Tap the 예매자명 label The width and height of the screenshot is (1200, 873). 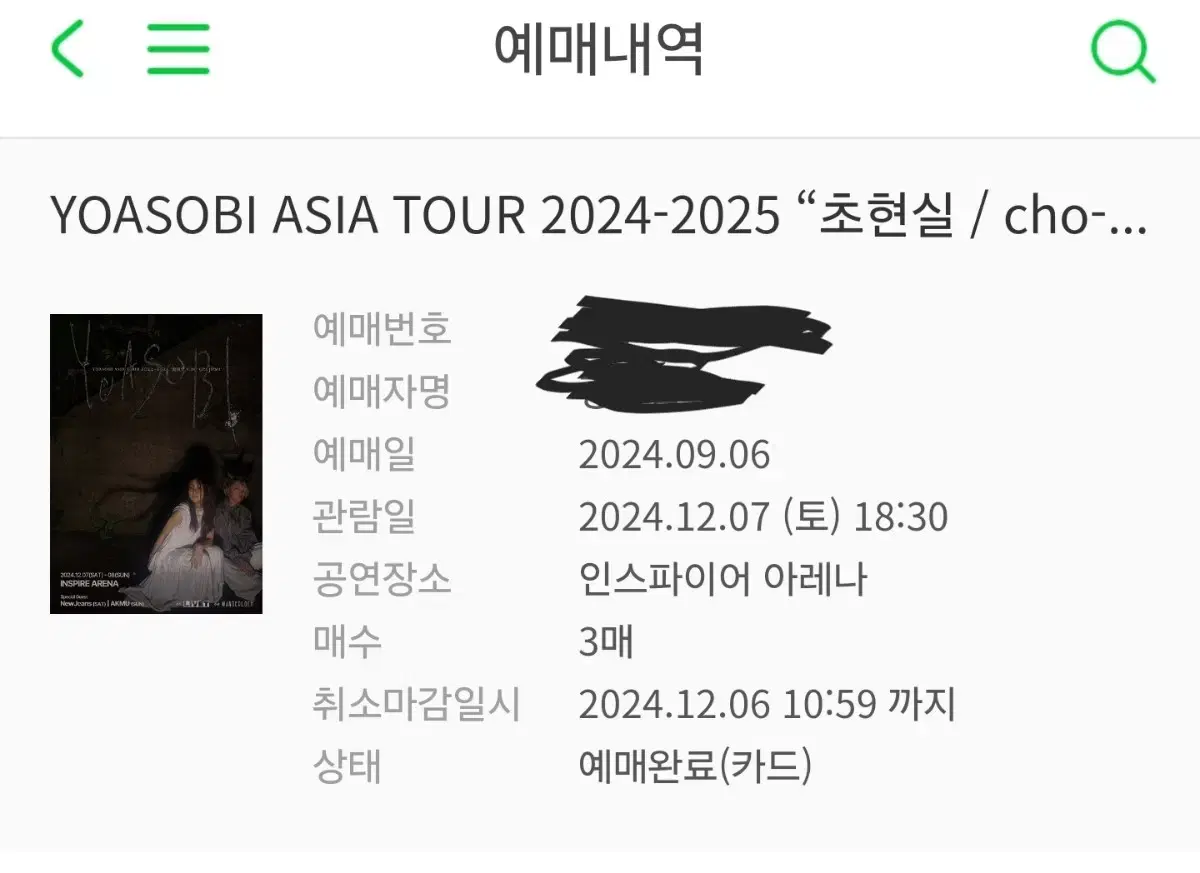(382, 391)
